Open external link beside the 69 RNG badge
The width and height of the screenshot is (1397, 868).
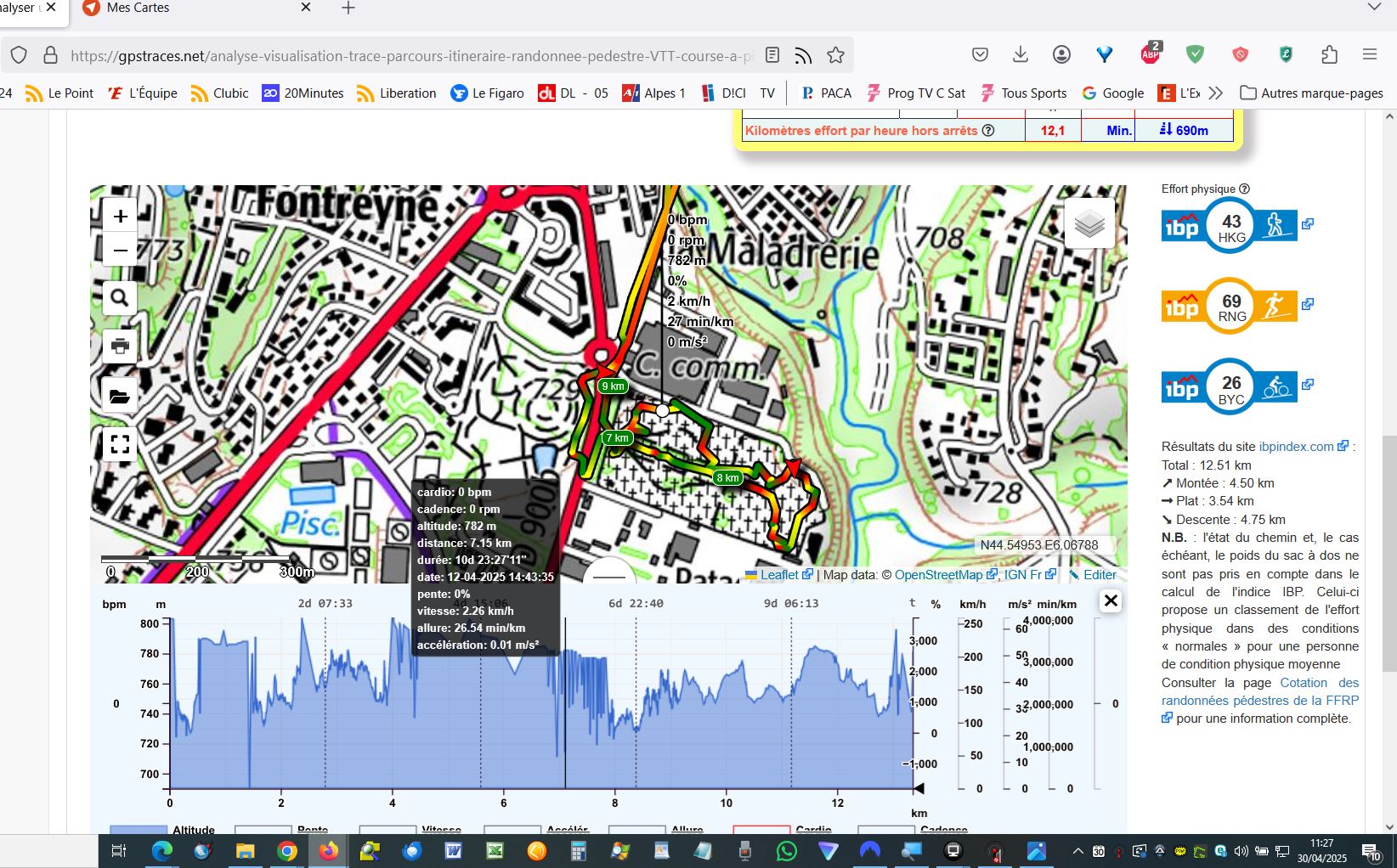point(1308,304)
